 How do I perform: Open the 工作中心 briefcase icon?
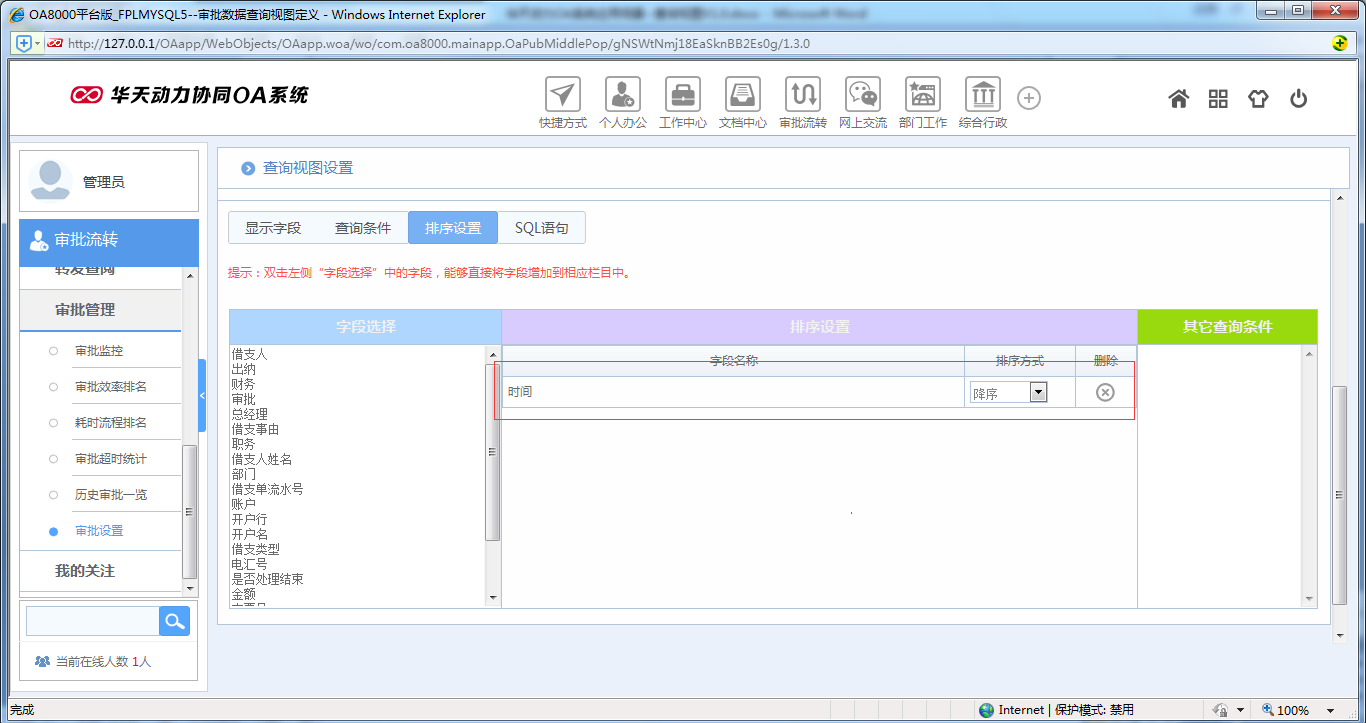click(x=683, y=95)
